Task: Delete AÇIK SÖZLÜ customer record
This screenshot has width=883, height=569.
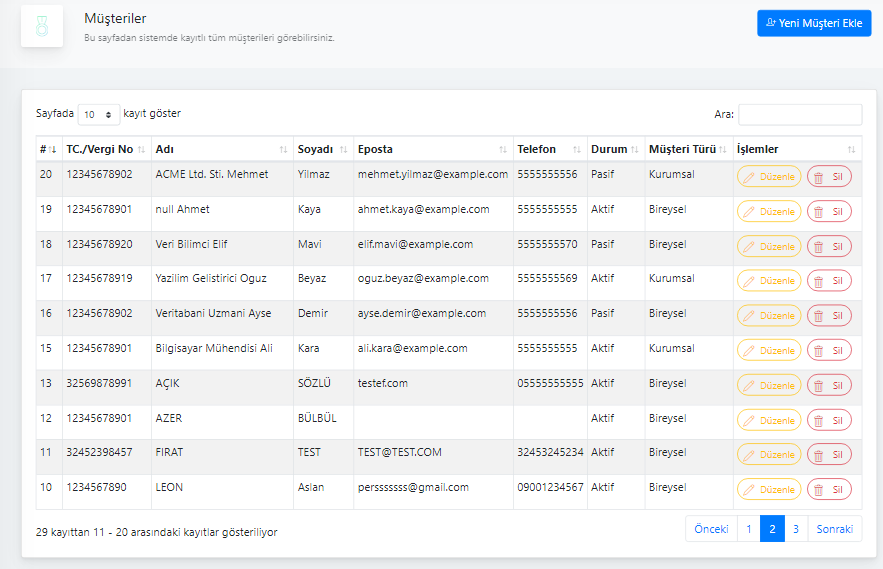Action: 829,385
